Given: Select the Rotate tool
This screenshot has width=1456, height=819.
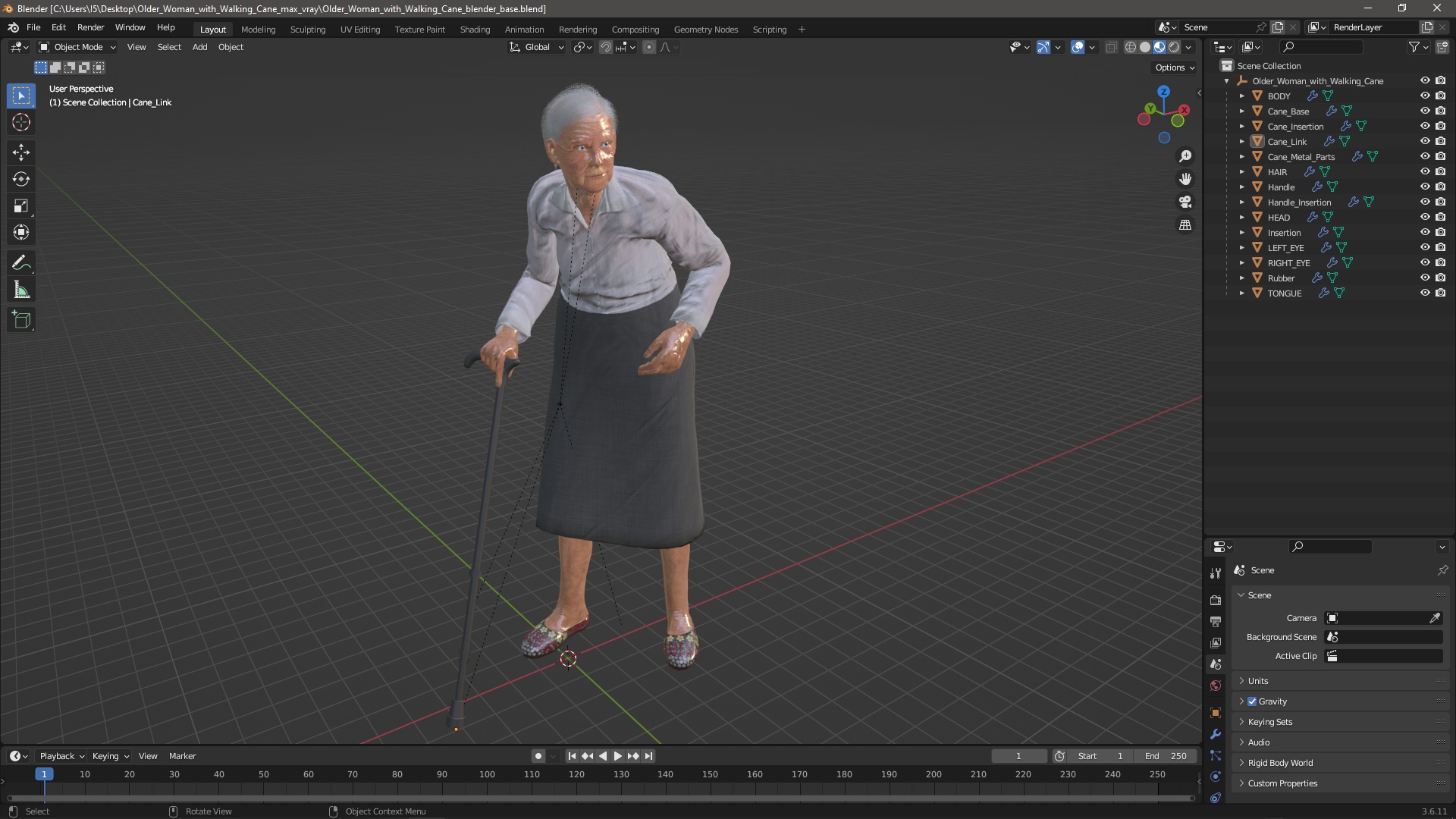Looking at the screenshot, I should [20, 179].
